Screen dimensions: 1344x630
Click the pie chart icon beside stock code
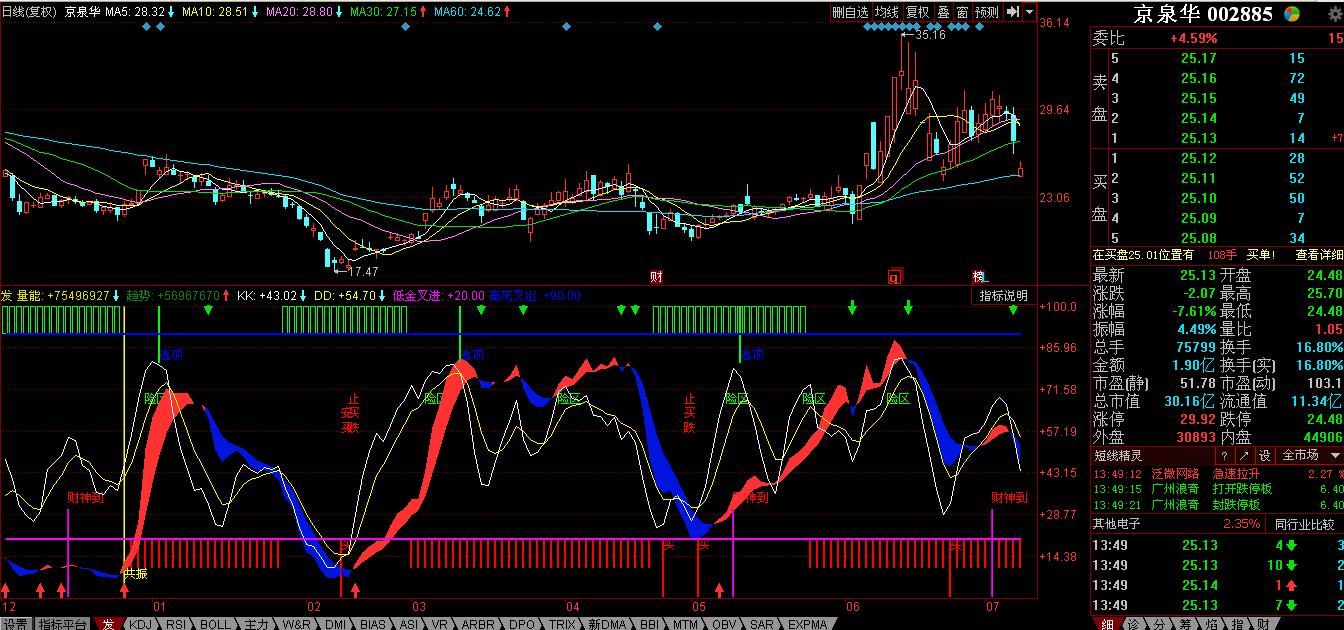pyautogui.click(x=1292, y=14)
